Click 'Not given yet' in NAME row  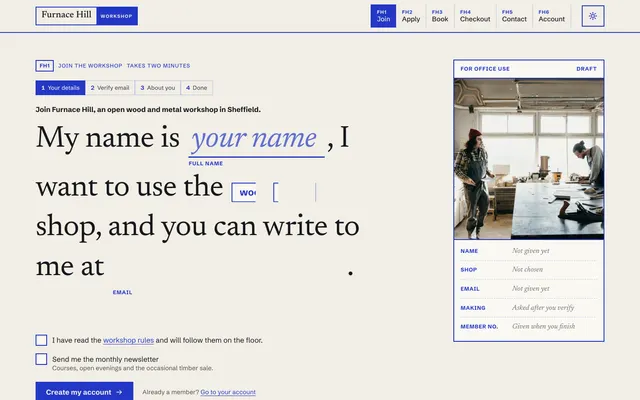pyautogui.click(x=531, y=251)
